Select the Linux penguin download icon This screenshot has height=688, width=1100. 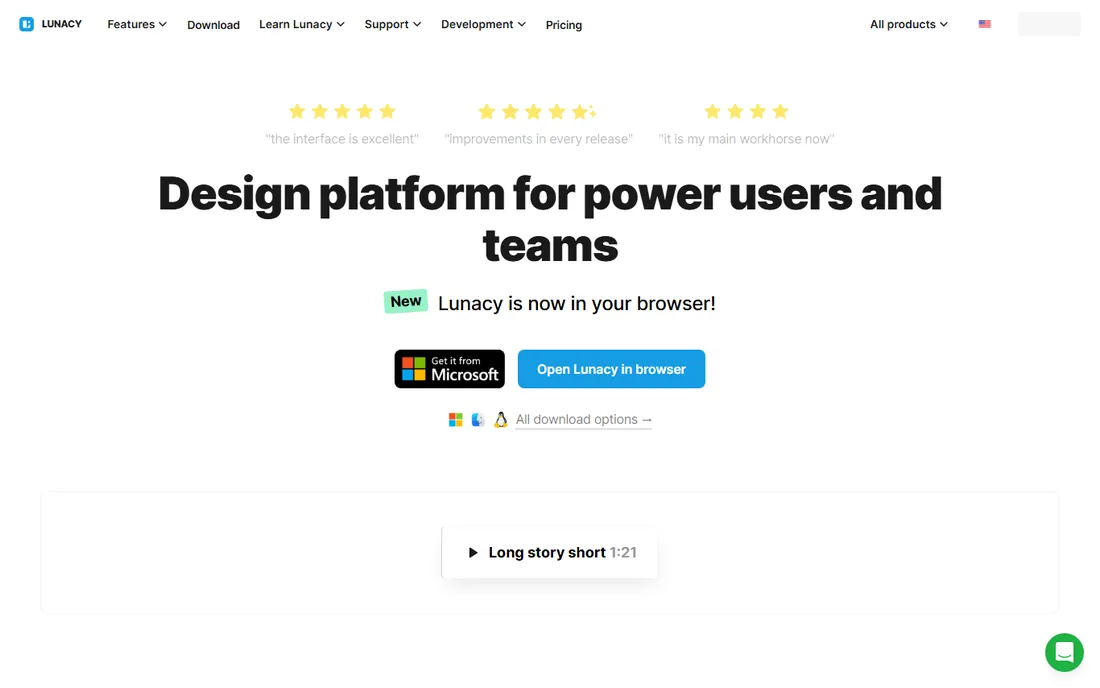[500, 419]
